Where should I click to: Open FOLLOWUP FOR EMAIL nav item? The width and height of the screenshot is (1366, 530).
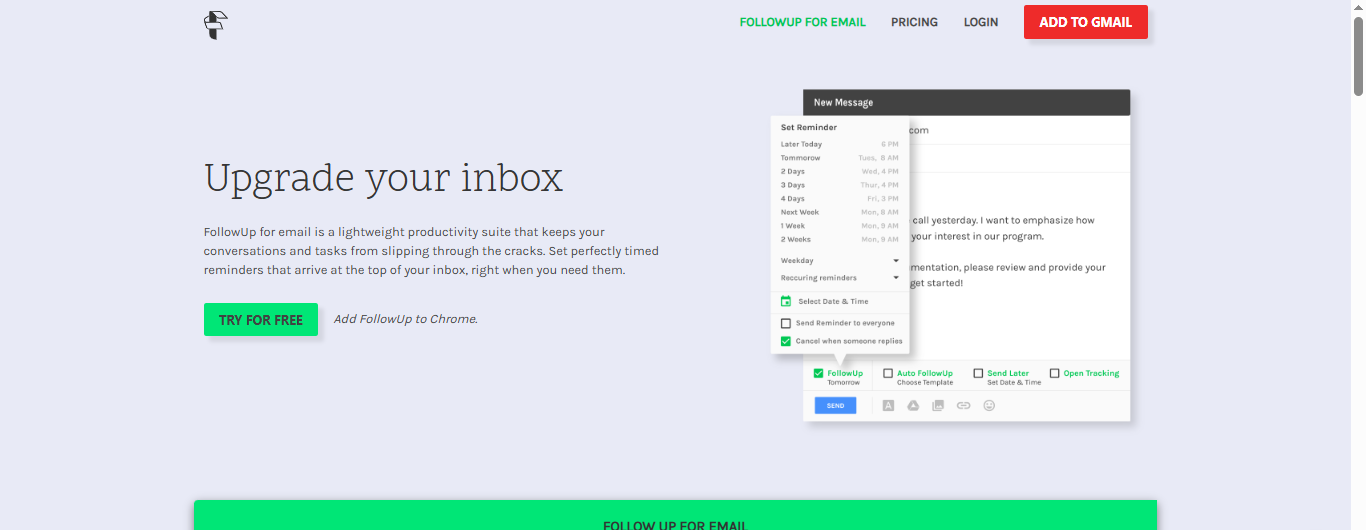pyautogui.click(x=803, y=22)
